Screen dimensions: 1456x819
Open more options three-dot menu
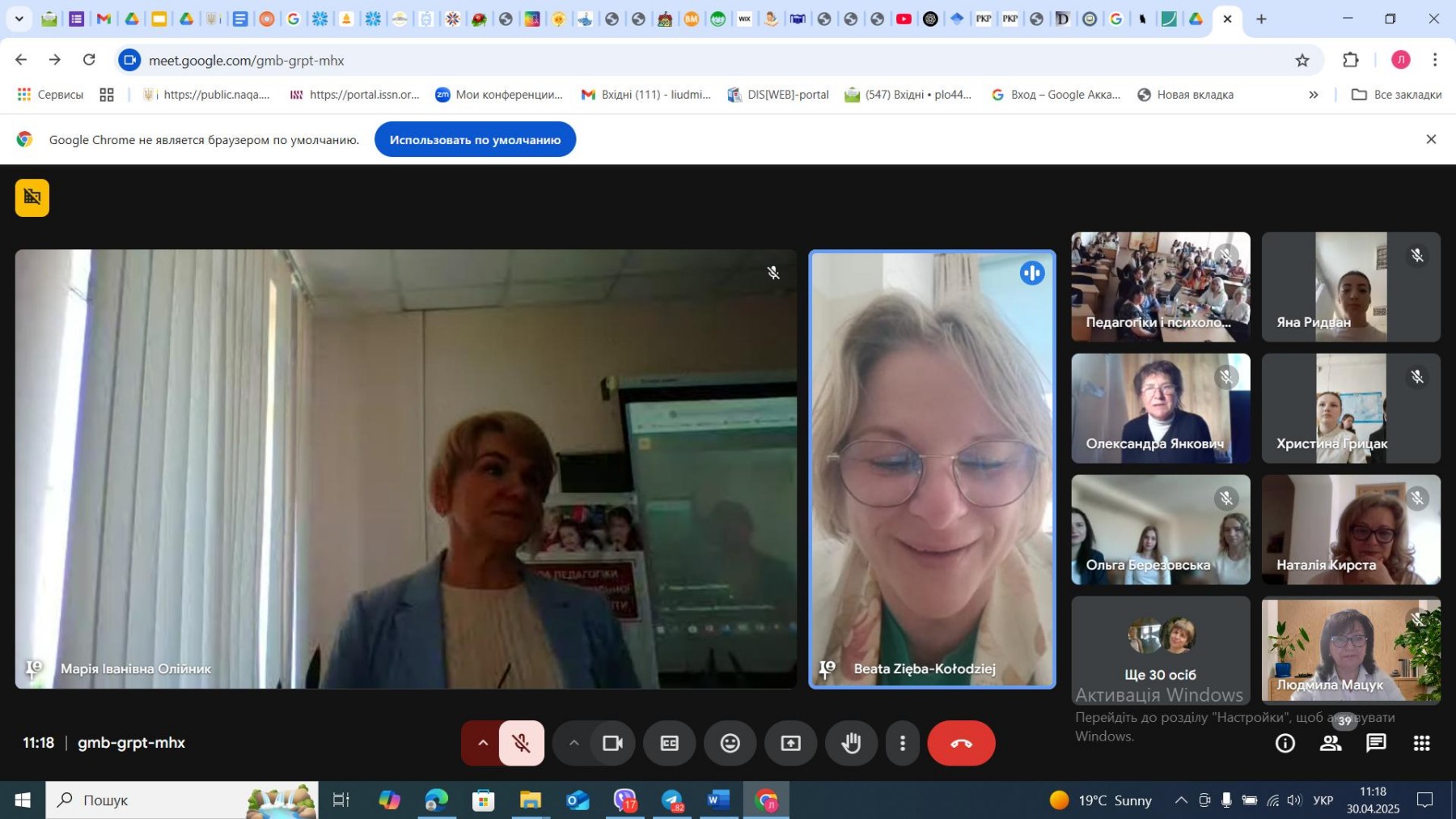click(903, 743)
